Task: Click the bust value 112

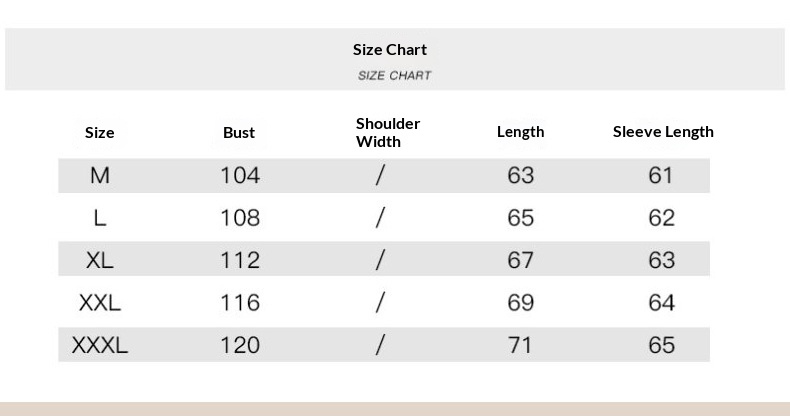Action: [x=240, y=260]
